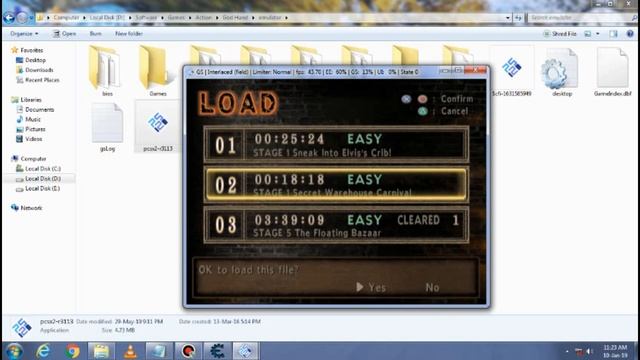Screen dimensions: 640x360
Task: Click the Open toolbar button
Action: [x=64, y=34]
